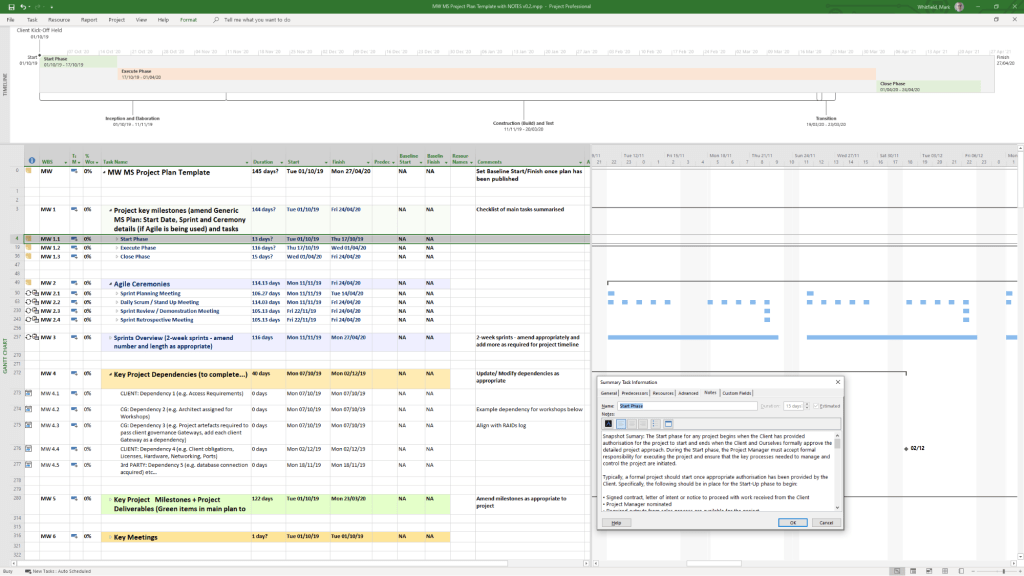Click the Undo arrow in title bar
This screenshot has height=576, width=1024.
(x=22, y=6)
